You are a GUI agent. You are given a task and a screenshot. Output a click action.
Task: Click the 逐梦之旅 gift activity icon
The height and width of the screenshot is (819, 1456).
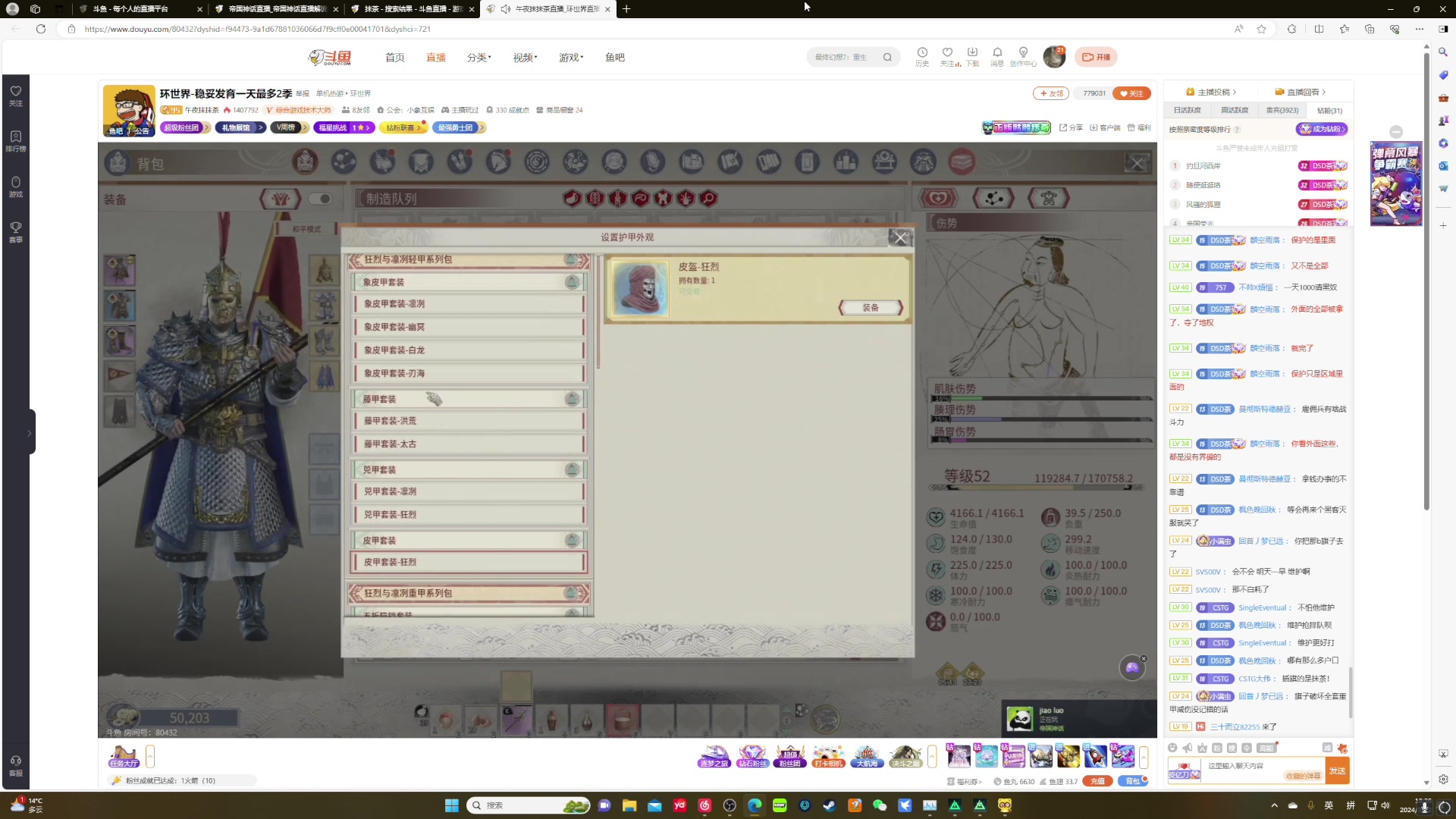coord(714,756)
